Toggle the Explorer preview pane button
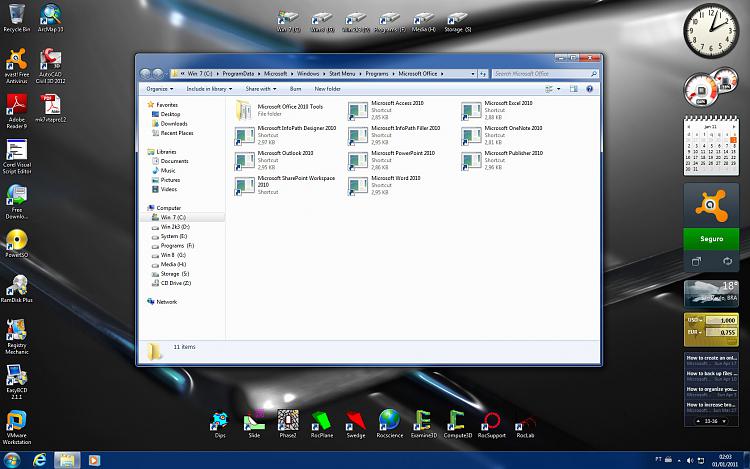 coord(574,89)
